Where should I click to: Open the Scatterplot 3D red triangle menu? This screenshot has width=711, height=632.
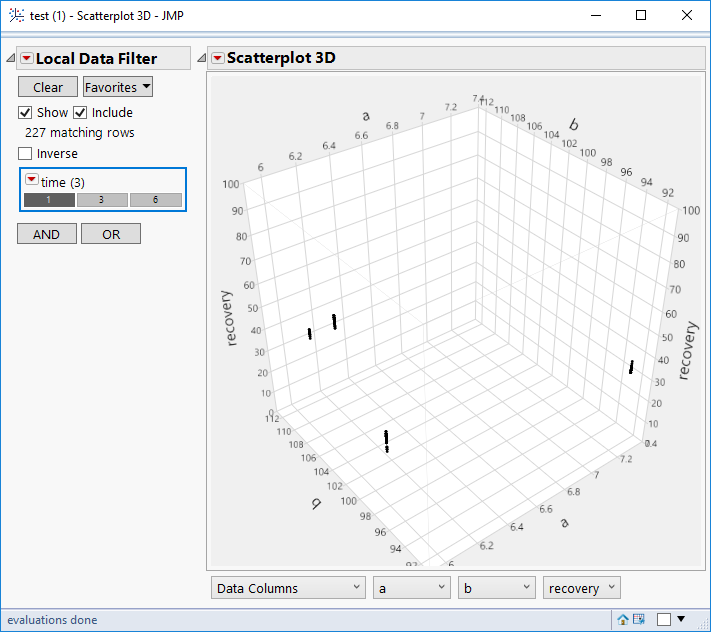pyautogui.click(x=217, y=58)
